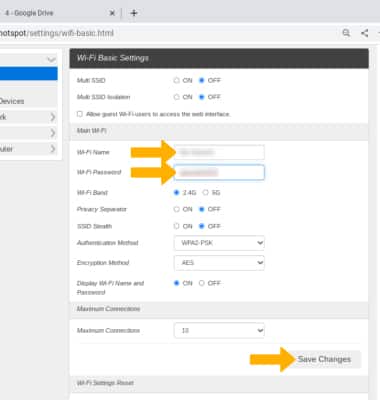This screenshot has width=380, height=400.
Task: Click the Save Changes button
Action: pos(324,359)
